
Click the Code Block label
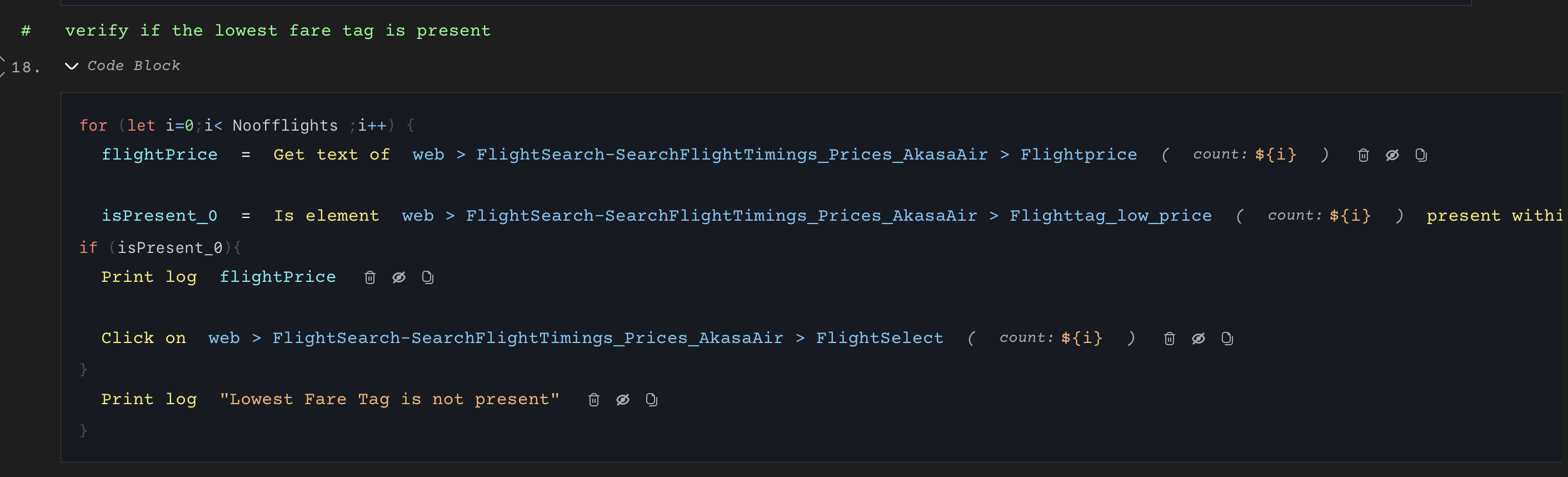pos(134,66)
